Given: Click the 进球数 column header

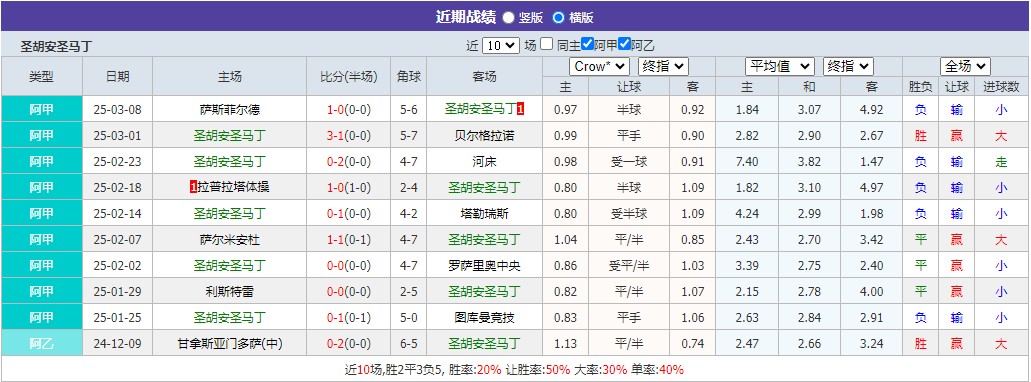Looking at the screenshot, I should click(x=1001, y=86).
